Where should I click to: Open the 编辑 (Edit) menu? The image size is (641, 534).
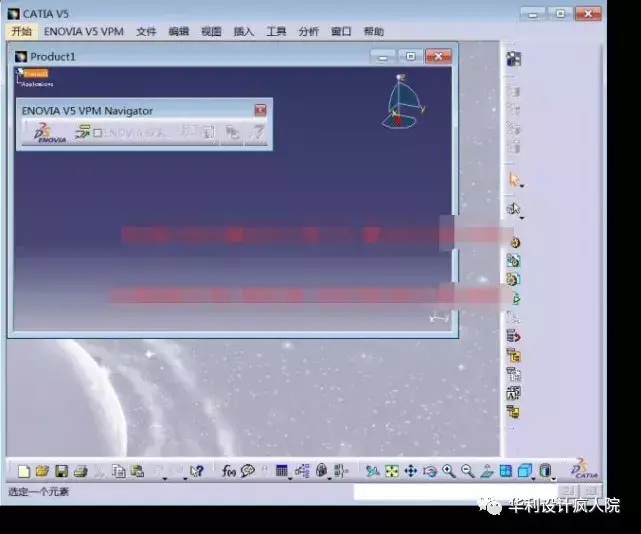[179, 31]
